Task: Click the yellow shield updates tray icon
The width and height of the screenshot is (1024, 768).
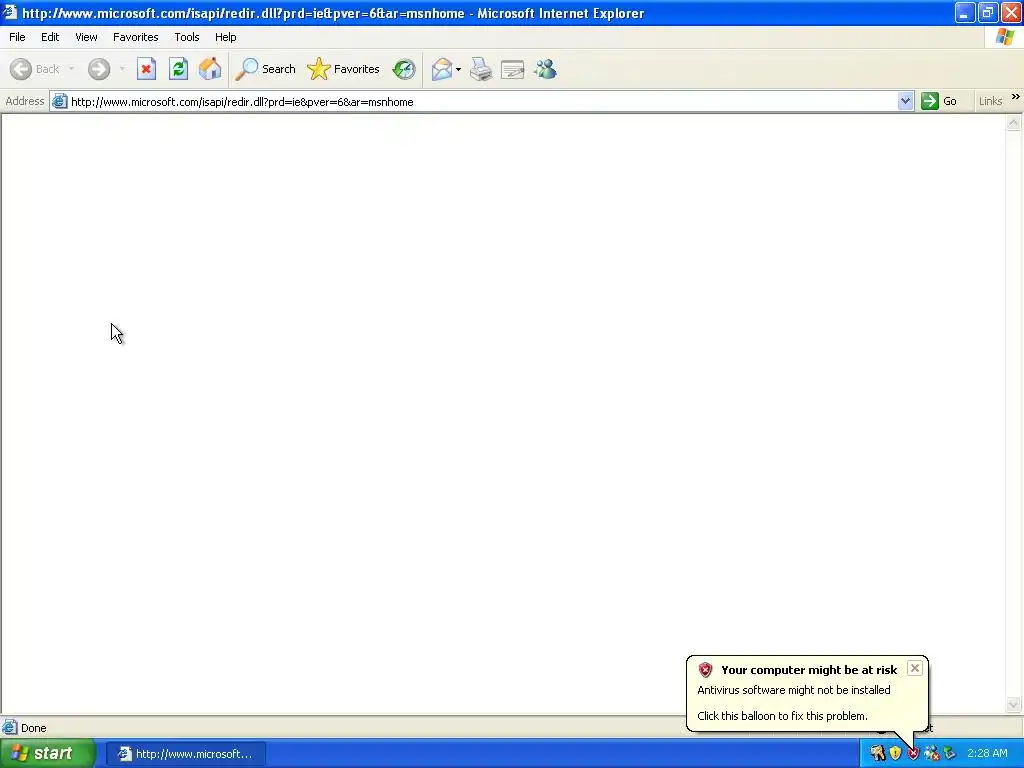Action: 895,754
